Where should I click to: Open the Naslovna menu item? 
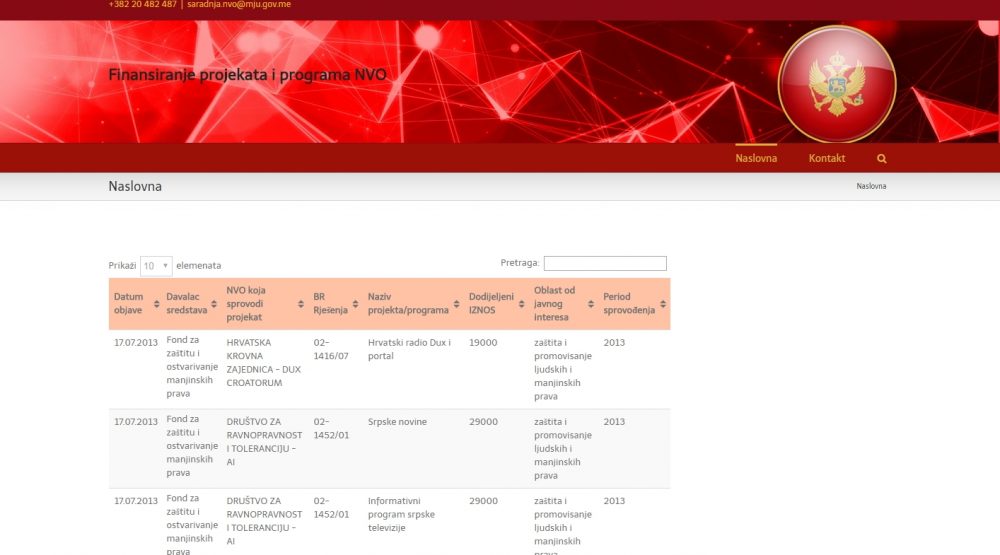tap(756, 158)
